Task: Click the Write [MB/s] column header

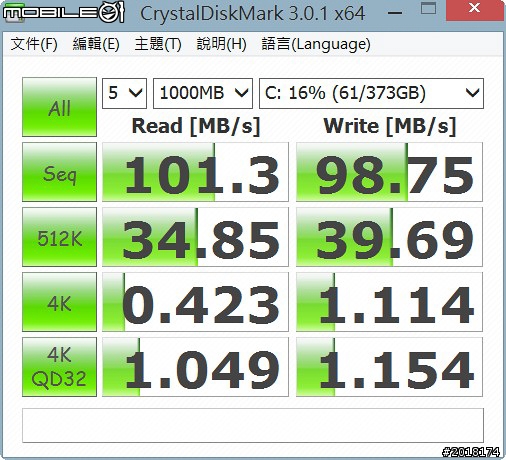Action: [x=390, y=126]
